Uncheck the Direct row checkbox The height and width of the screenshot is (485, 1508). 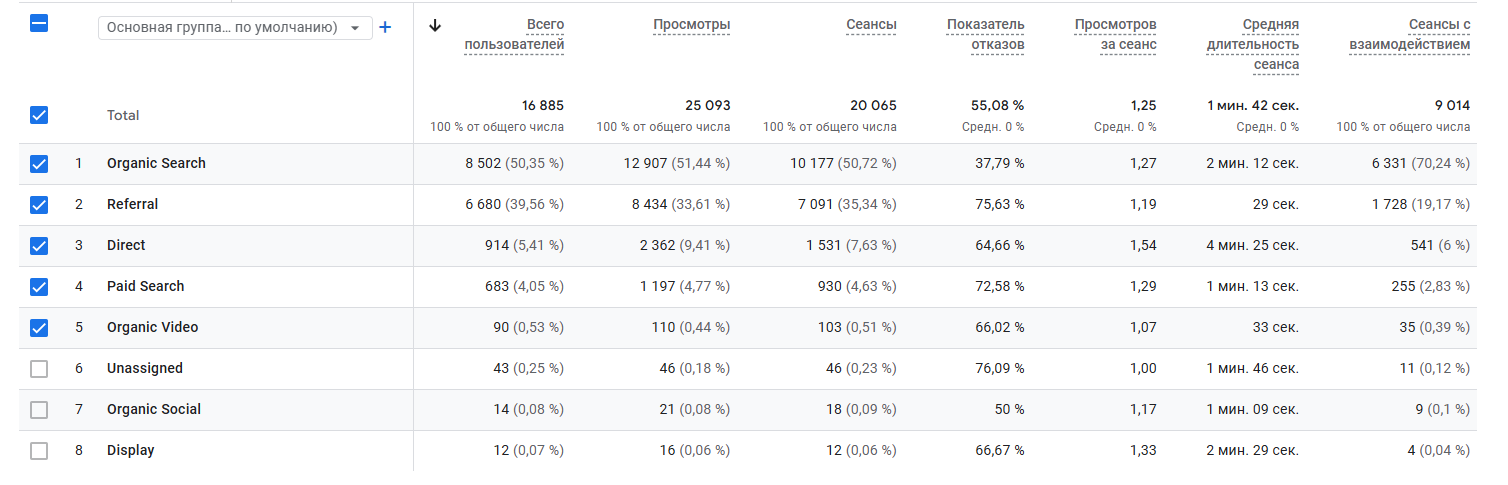39,246
